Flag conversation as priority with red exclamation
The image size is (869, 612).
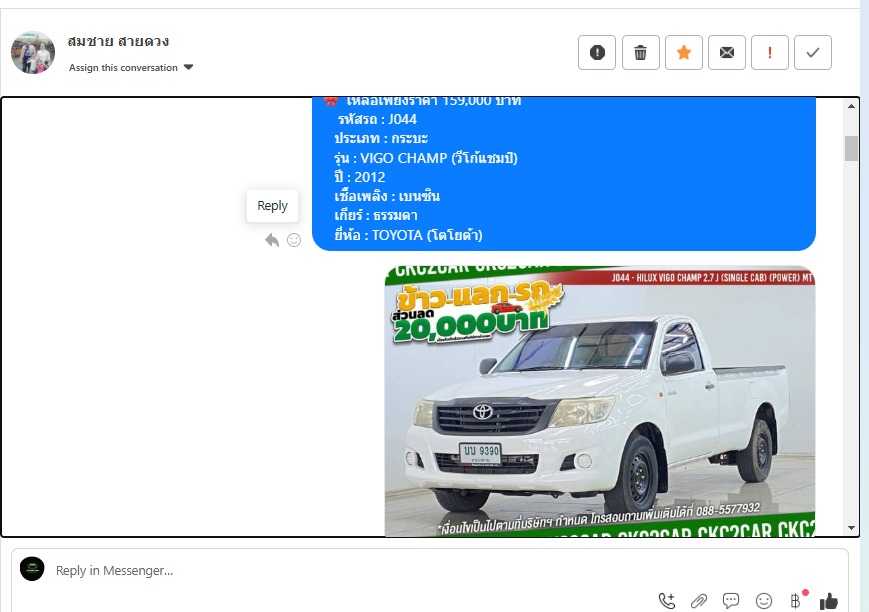770,53
